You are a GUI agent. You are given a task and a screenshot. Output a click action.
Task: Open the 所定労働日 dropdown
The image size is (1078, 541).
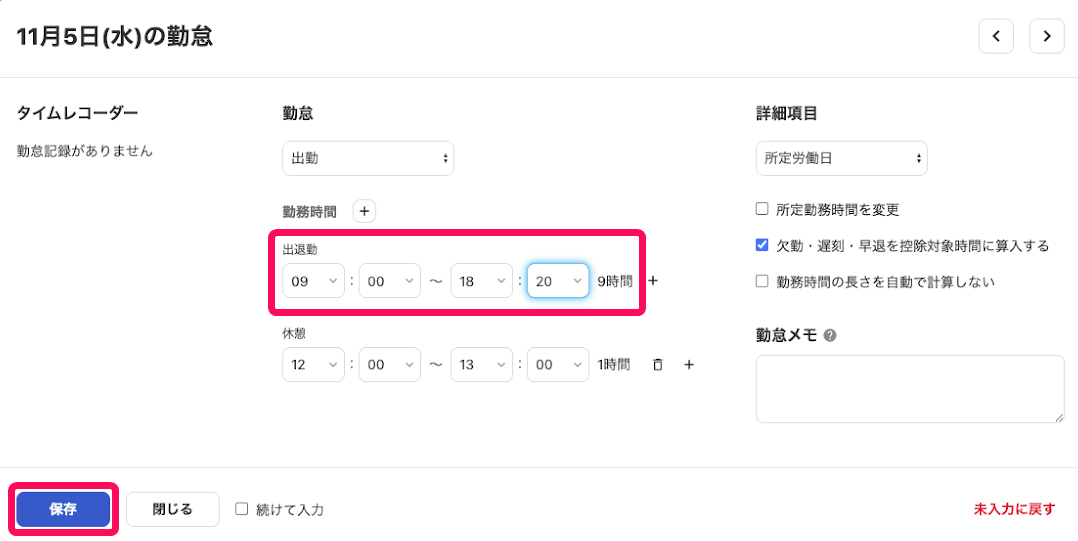click(x=842, y=158)
